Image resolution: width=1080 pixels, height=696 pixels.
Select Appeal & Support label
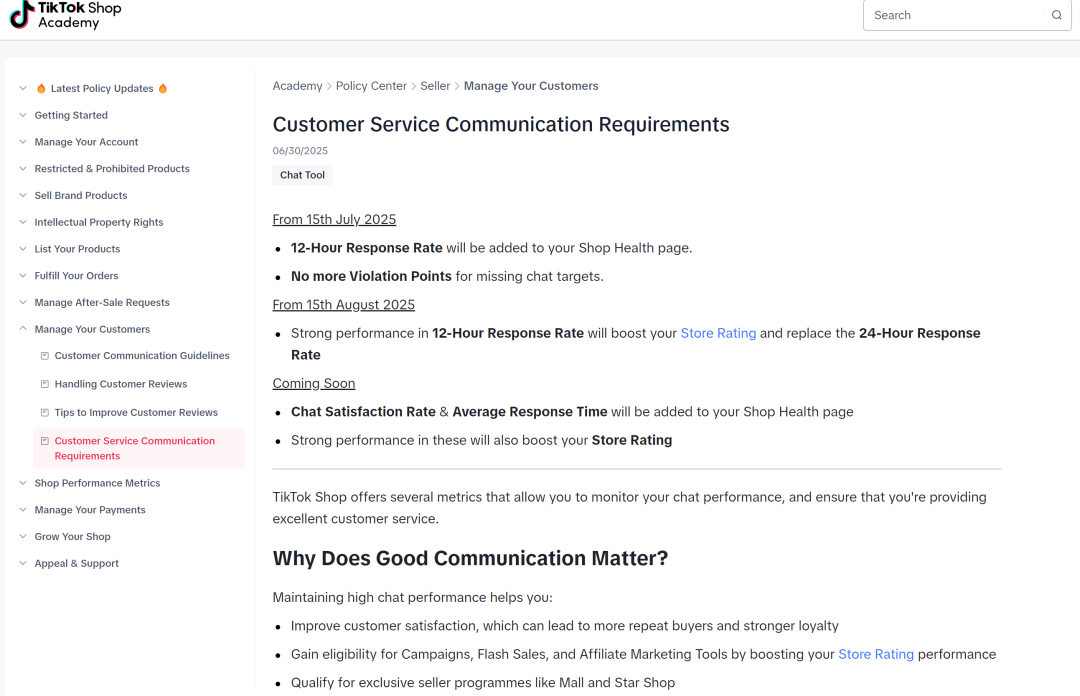pyautogui.click(x=76, y=564)
